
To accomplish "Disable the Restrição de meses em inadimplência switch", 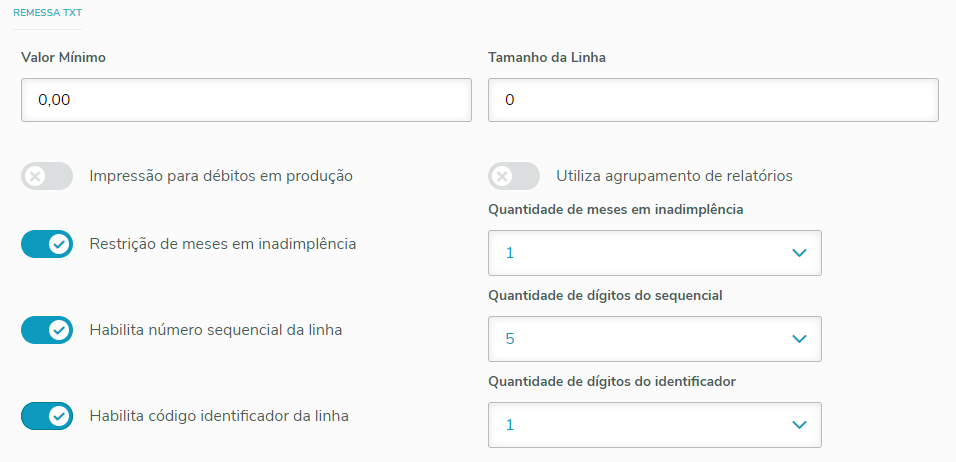I will (47, 244).
